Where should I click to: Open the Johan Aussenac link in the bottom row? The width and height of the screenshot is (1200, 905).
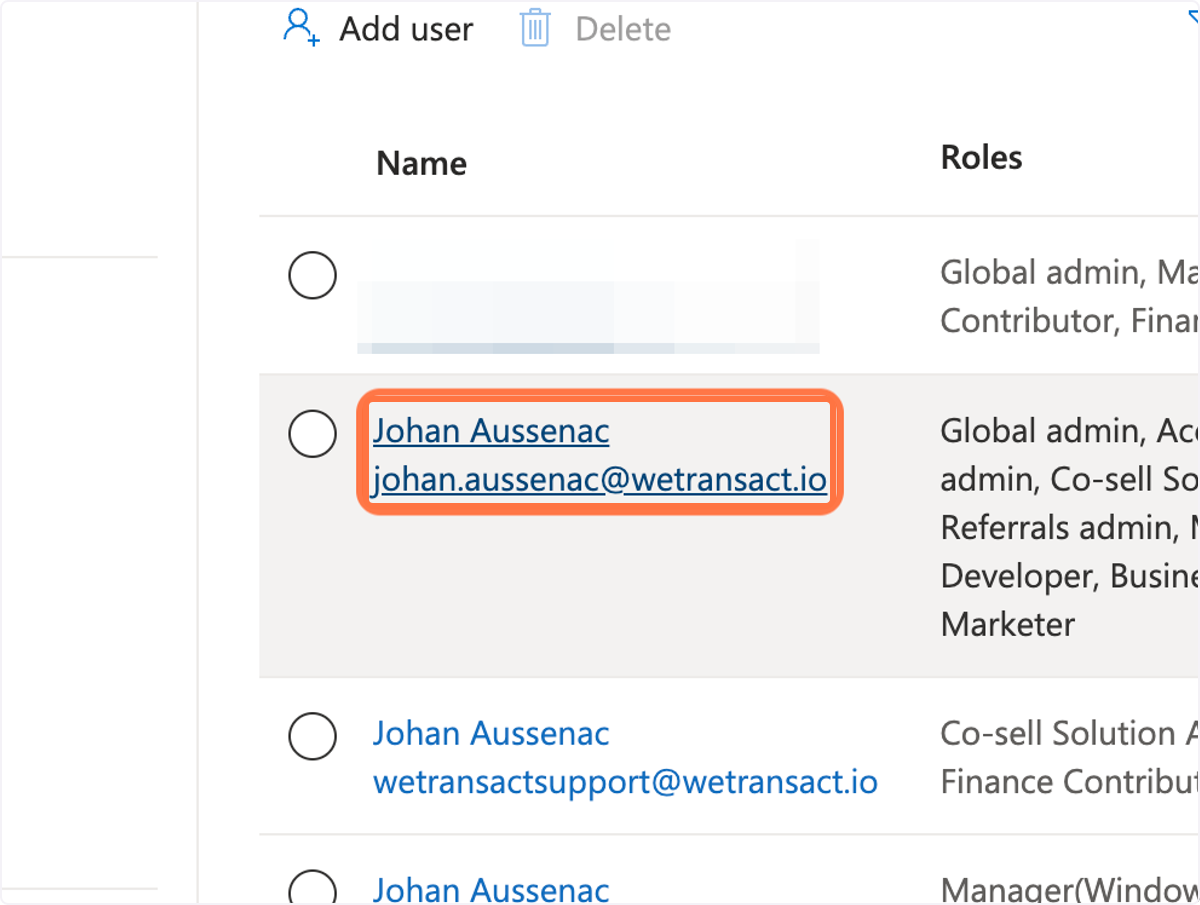(491, 889)
